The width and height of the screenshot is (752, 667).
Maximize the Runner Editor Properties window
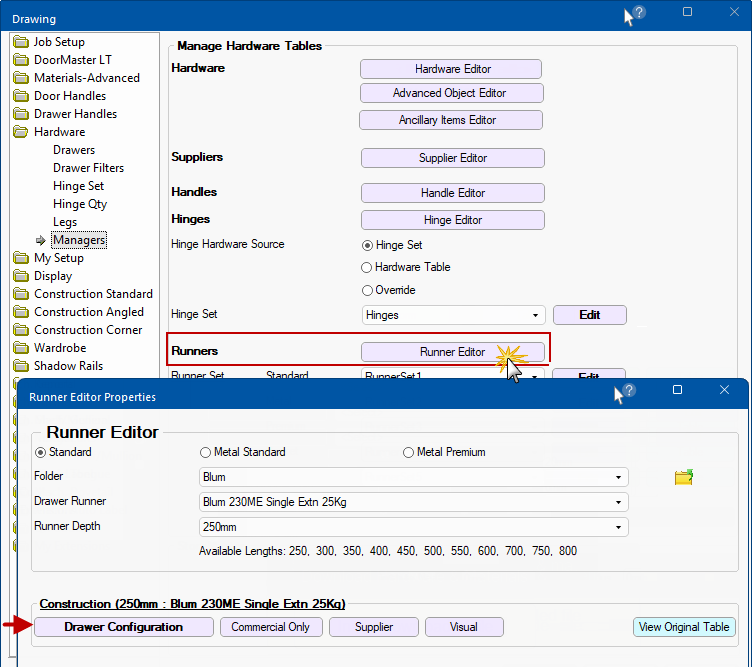677,390
